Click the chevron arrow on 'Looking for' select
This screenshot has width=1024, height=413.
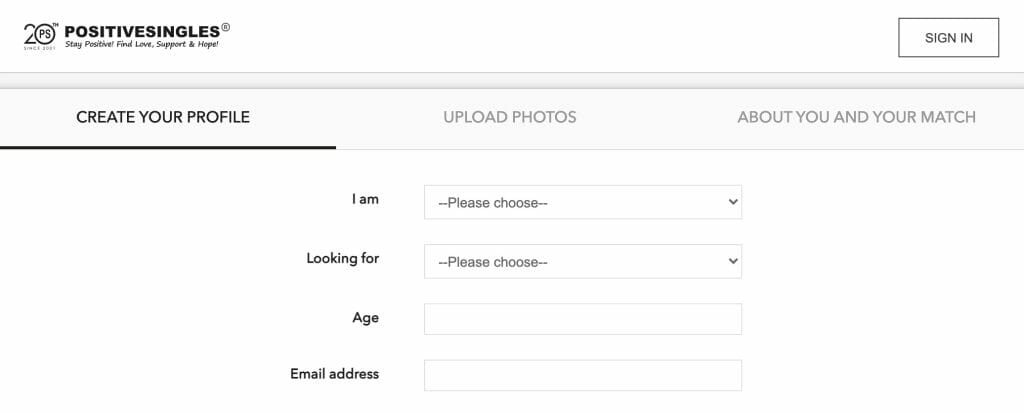(x=733, y=261)
